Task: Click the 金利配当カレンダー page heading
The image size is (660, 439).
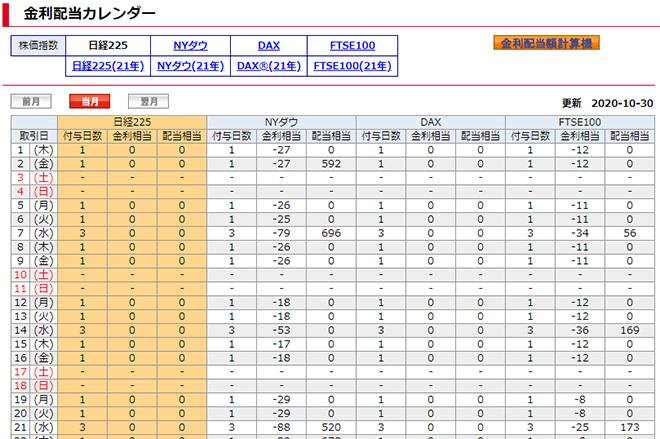Action: click(90, 13)
